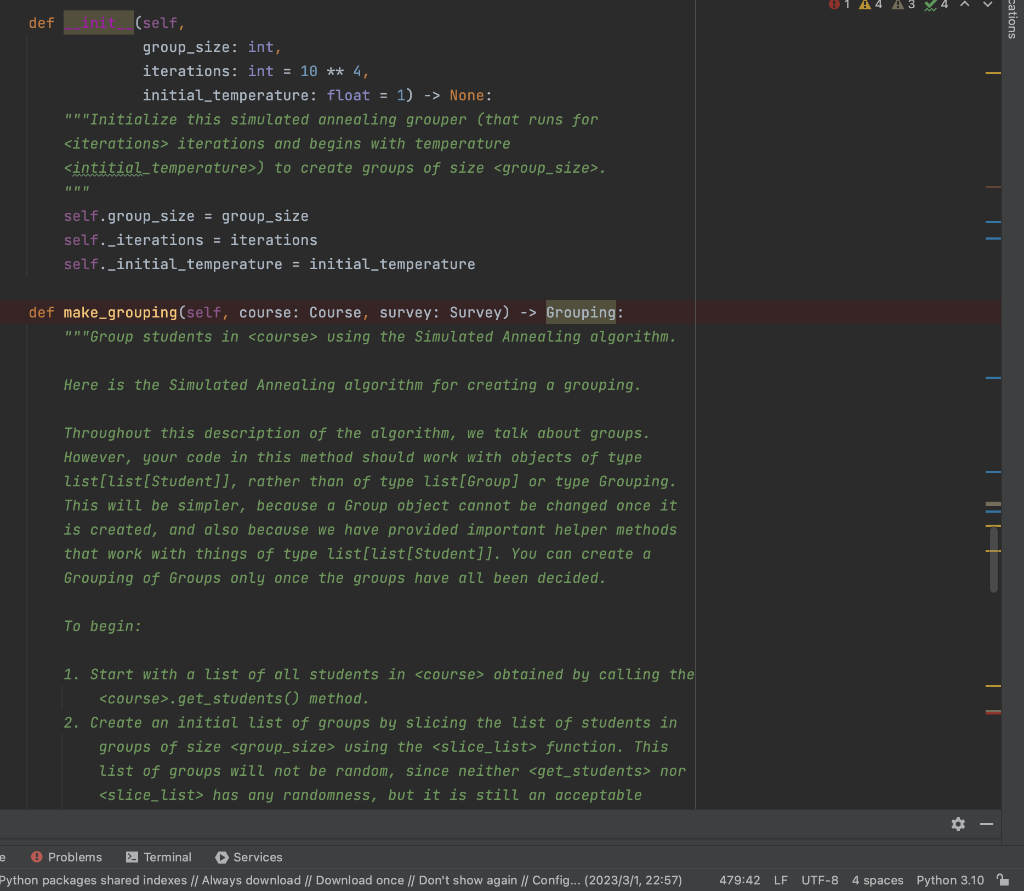Click the Services tab icon
This screenshot has height=891, width=1024.
tap(222, 857)
